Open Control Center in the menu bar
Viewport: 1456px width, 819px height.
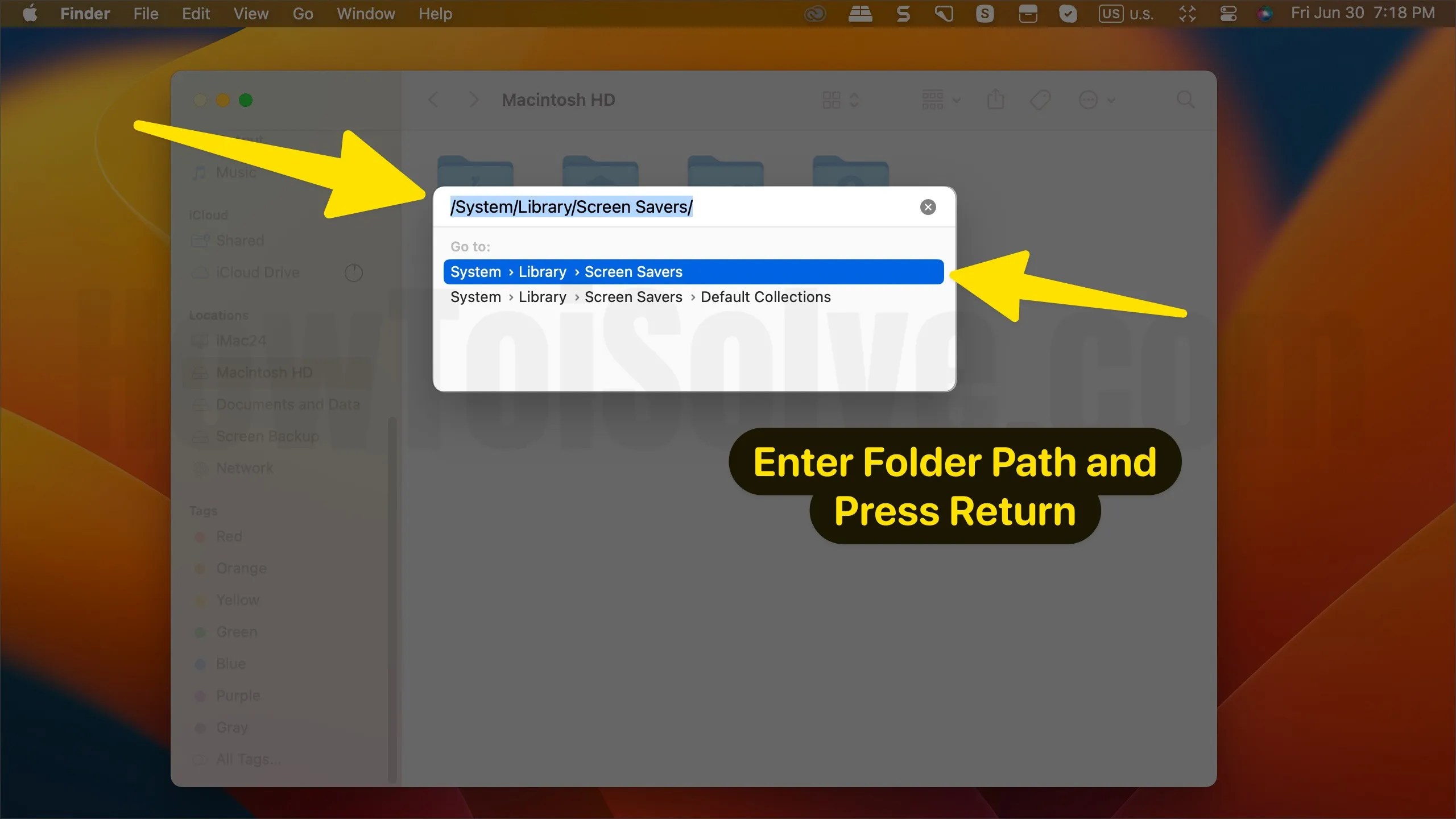(x=1228, y=13)
